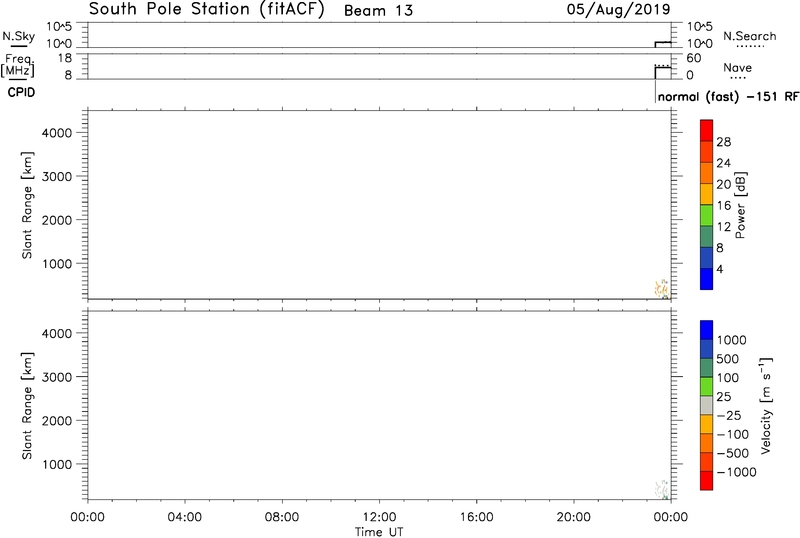The image size is (800, 538).
Task: Click the Power [dB] colorbar label
Action: tap(741, 205)
